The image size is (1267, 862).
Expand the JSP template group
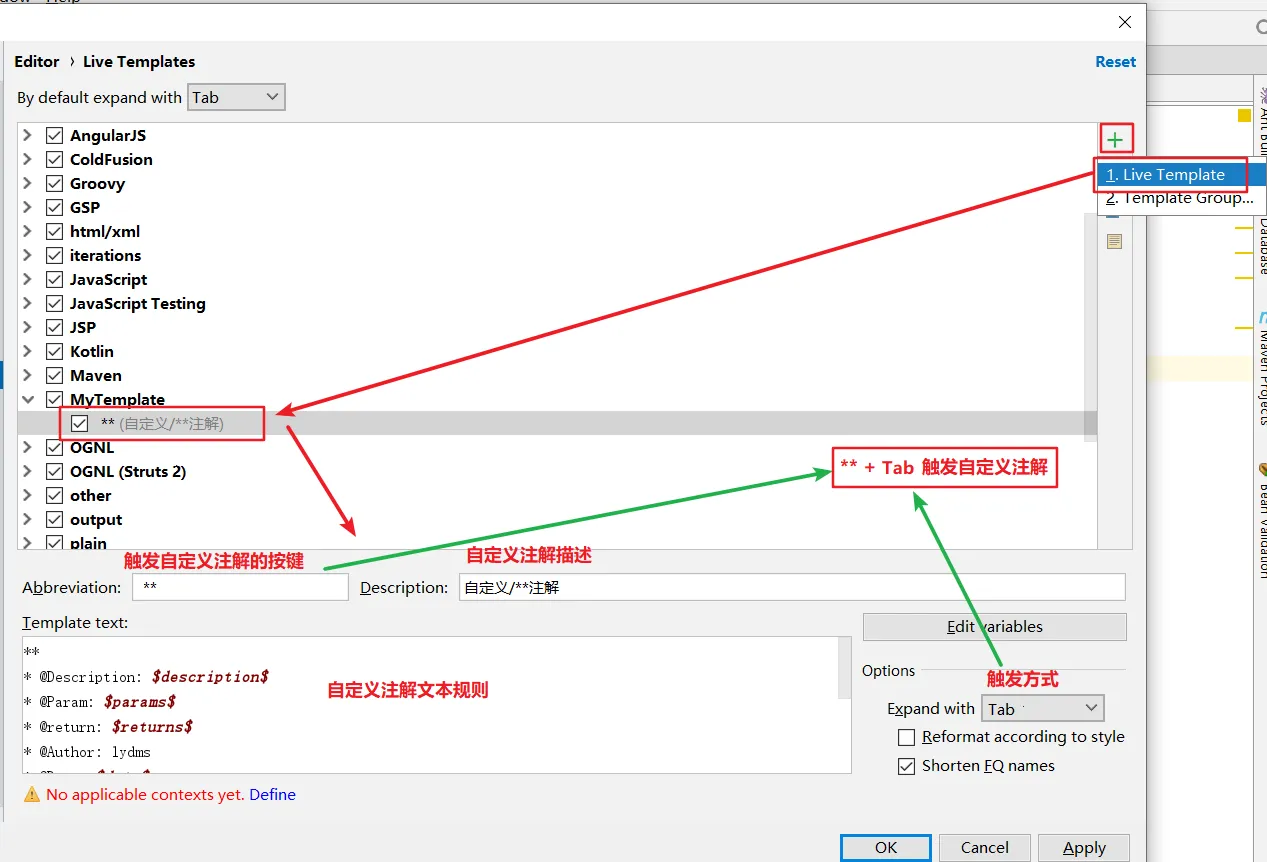(28, 327)
